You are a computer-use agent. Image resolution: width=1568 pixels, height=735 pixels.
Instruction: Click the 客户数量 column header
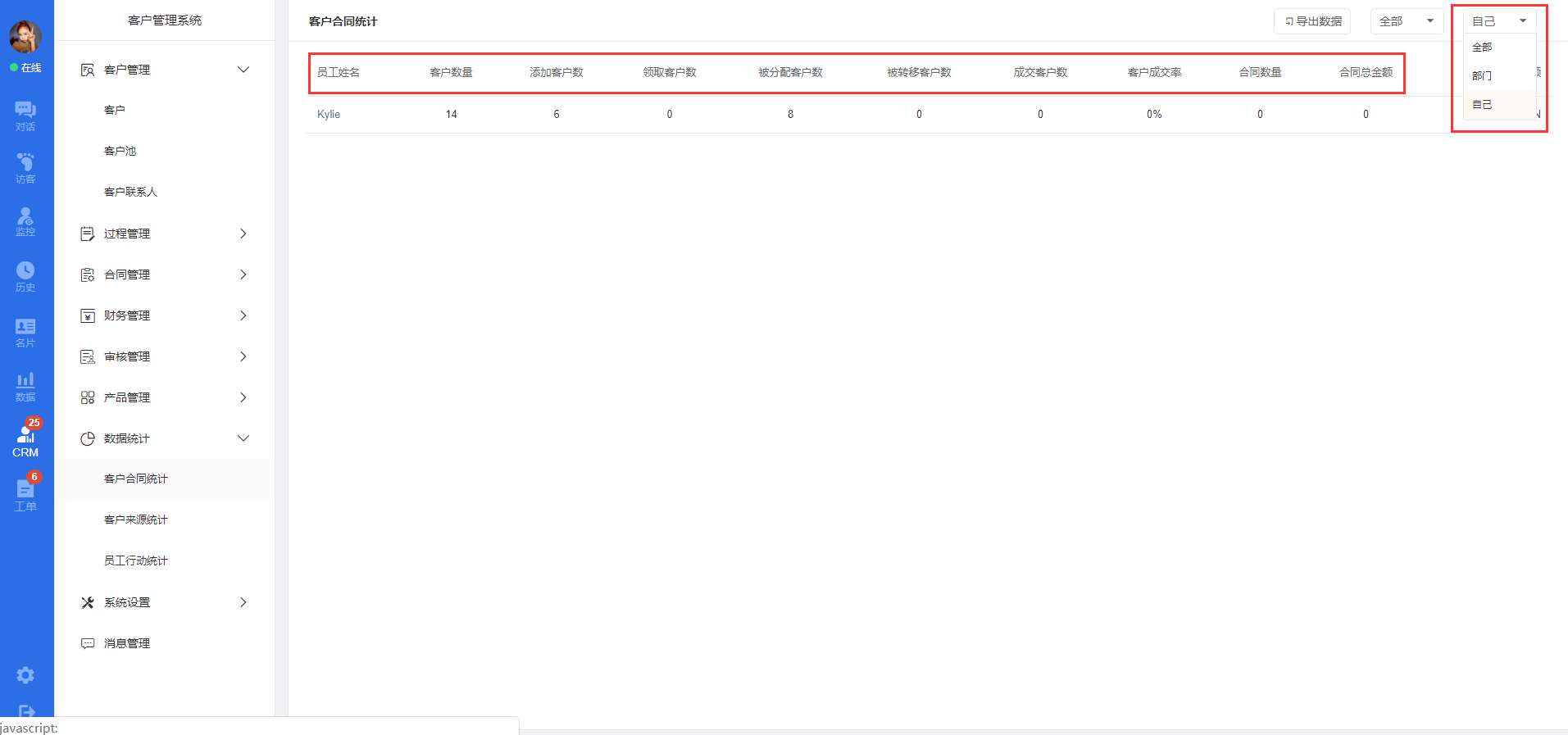(x=452, y=72)
